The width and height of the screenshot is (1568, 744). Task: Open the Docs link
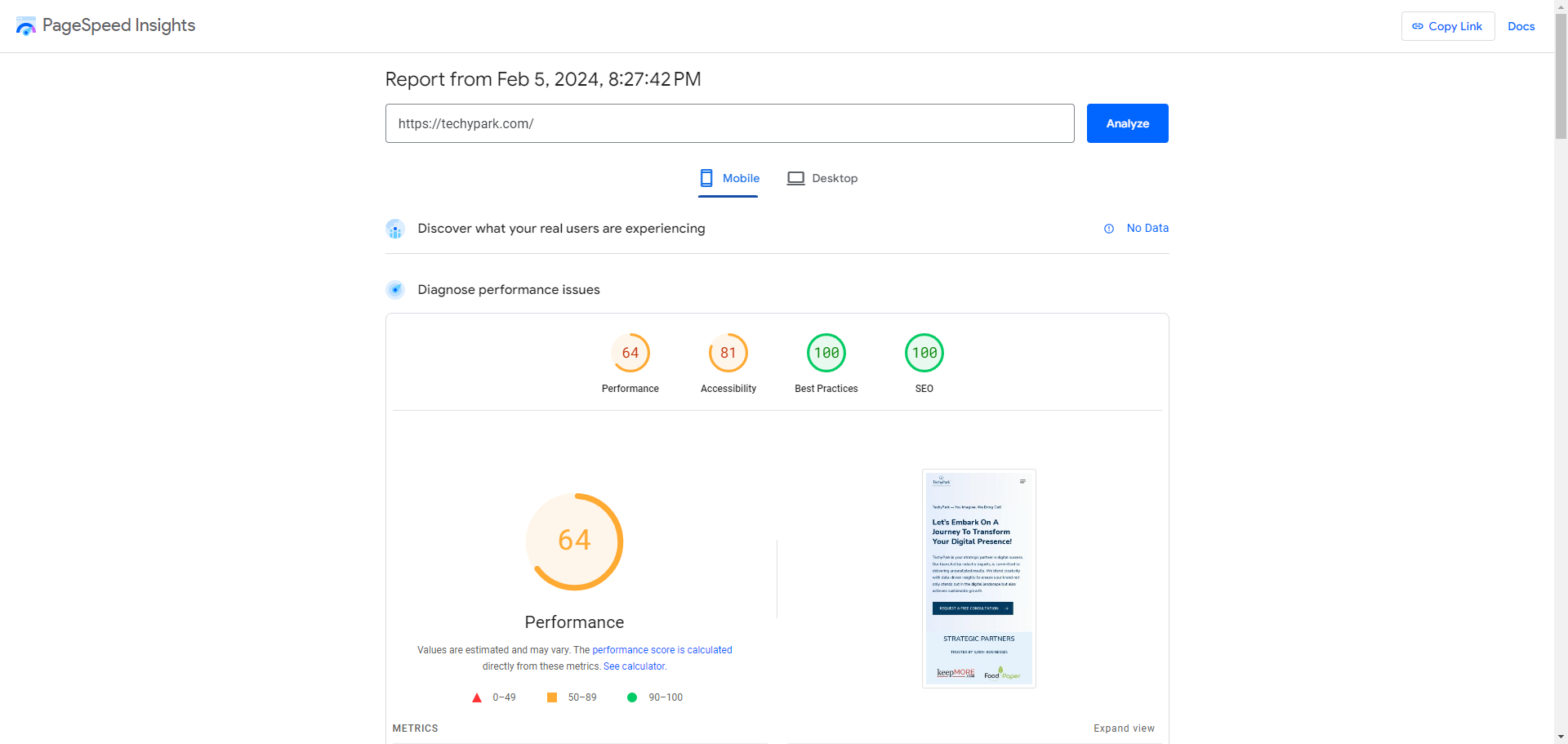coord(1521,26)
